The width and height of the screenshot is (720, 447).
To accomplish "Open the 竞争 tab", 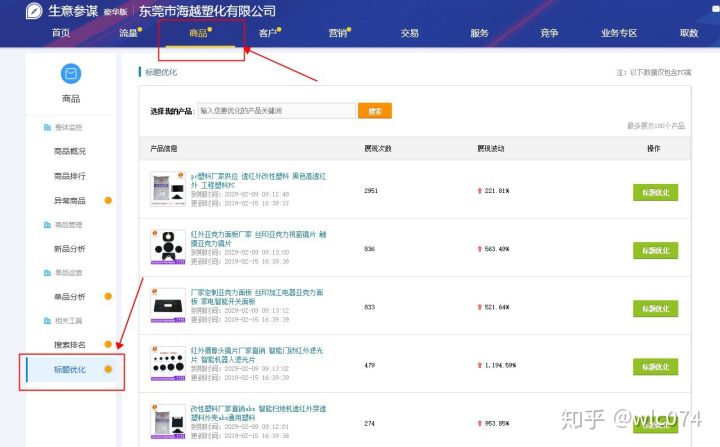I will tap(549, 33).
